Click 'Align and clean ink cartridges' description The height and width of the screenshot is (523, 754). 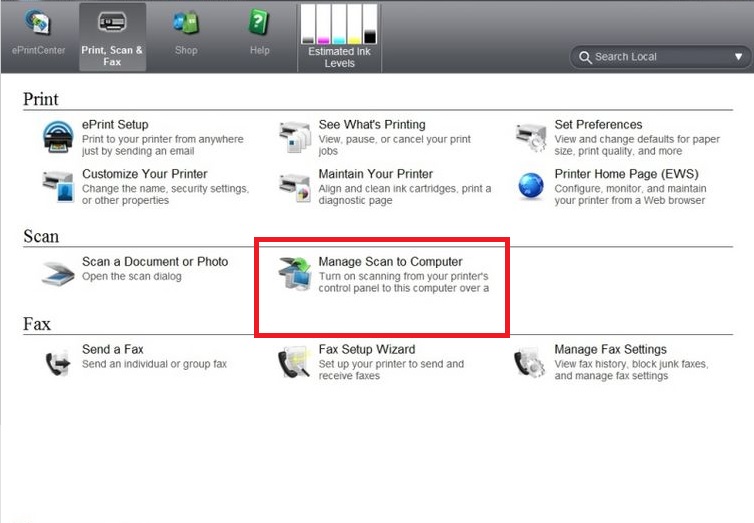point(404,195)
